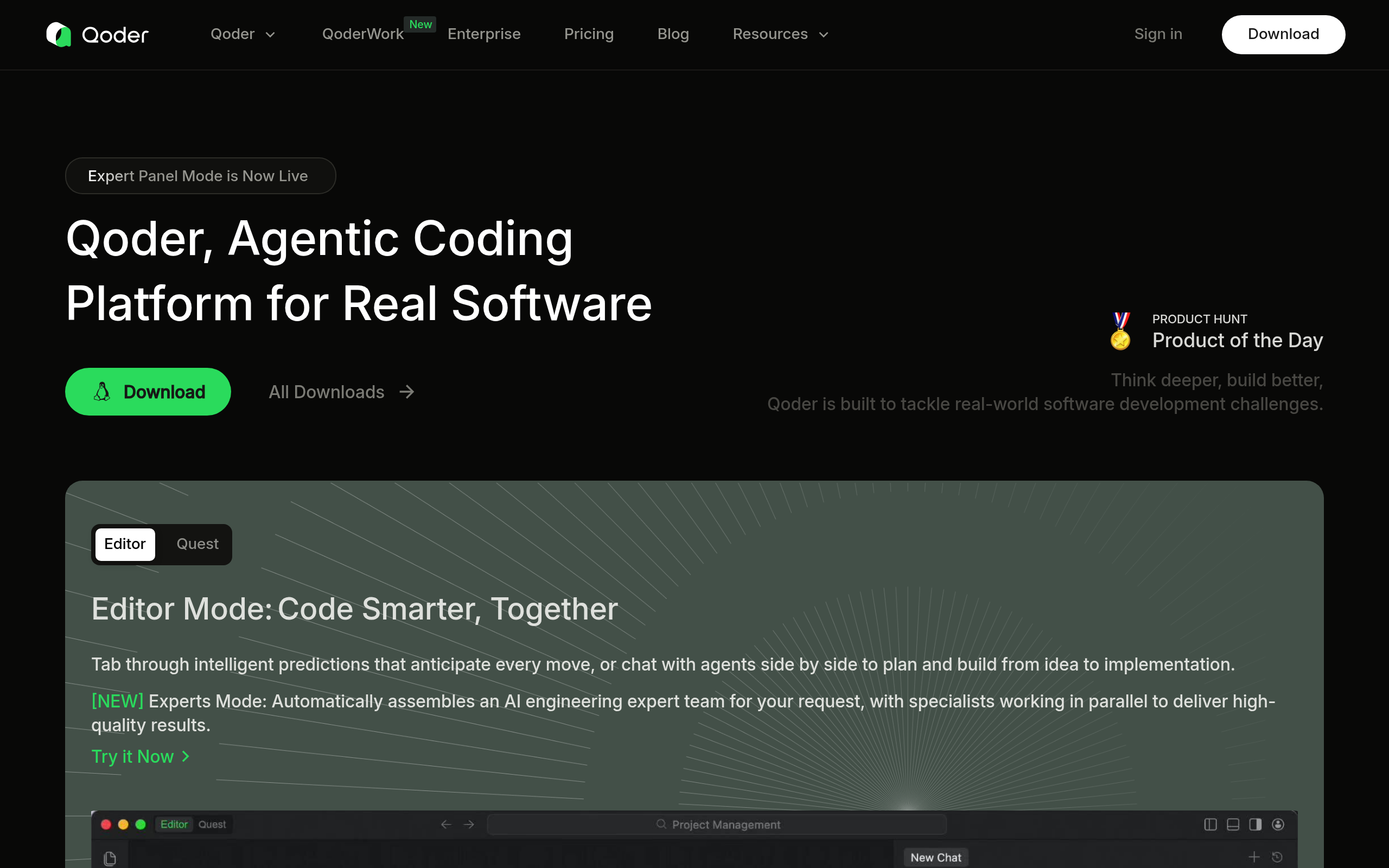Click the Linux penguin icon on Download
Viewport: 1389px width, 868px height.
(102, 392)
